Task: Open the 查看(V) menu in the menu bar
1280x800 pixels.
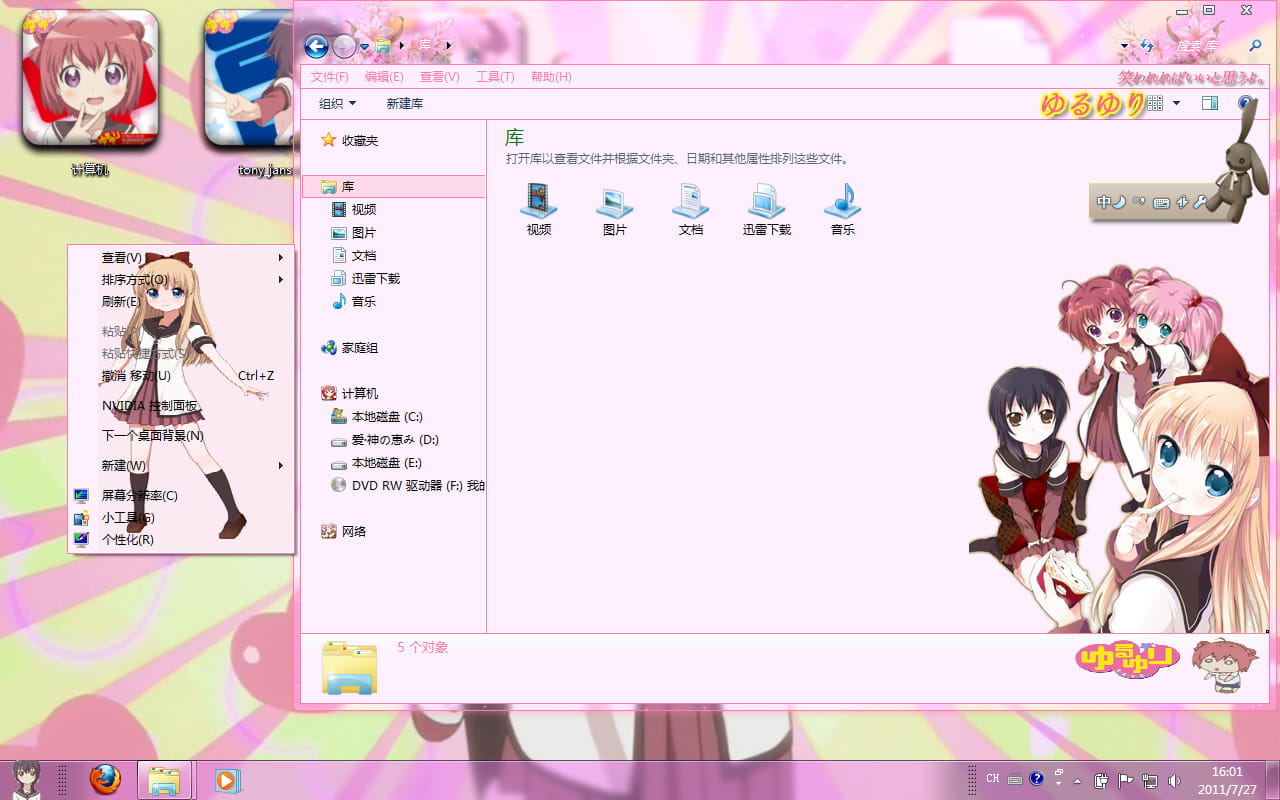Action: [x=439, y=76]
